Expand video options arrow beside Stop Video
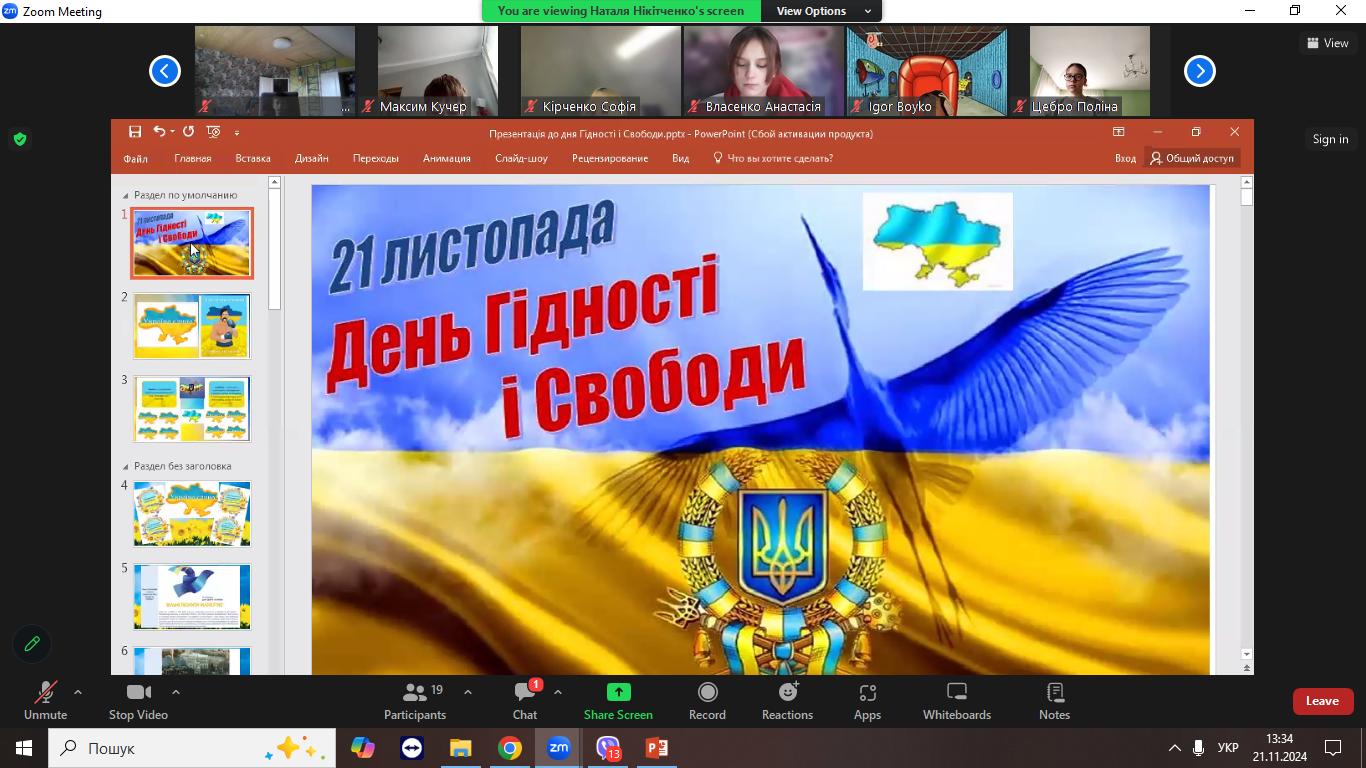 click(176, 692)
